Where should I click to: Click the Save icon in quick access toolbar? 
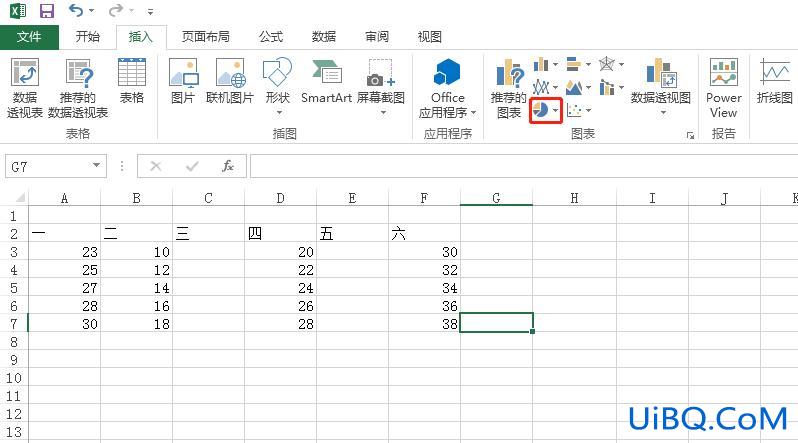pos(47,11)
